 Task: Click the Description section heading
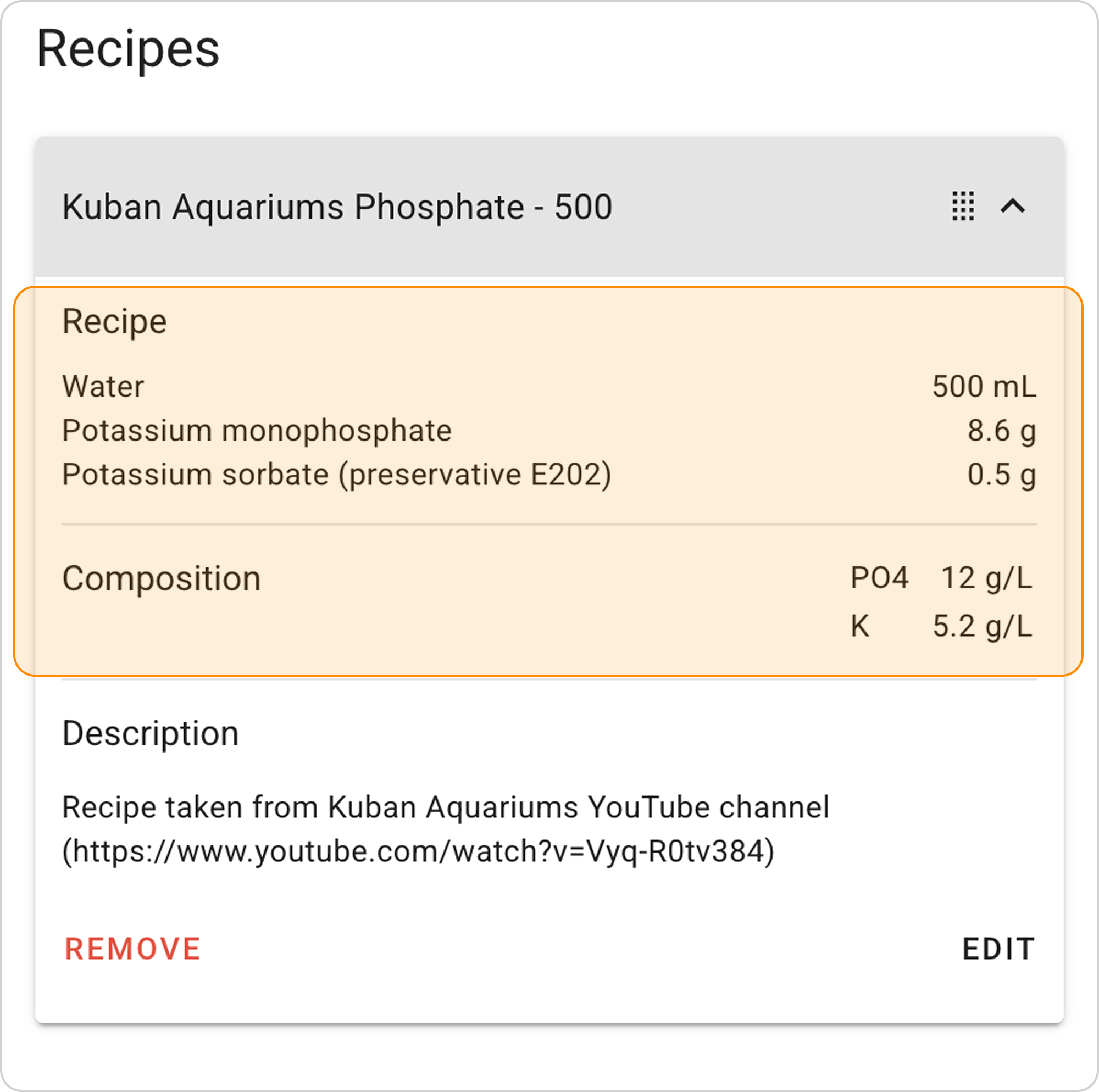point(151,733)
